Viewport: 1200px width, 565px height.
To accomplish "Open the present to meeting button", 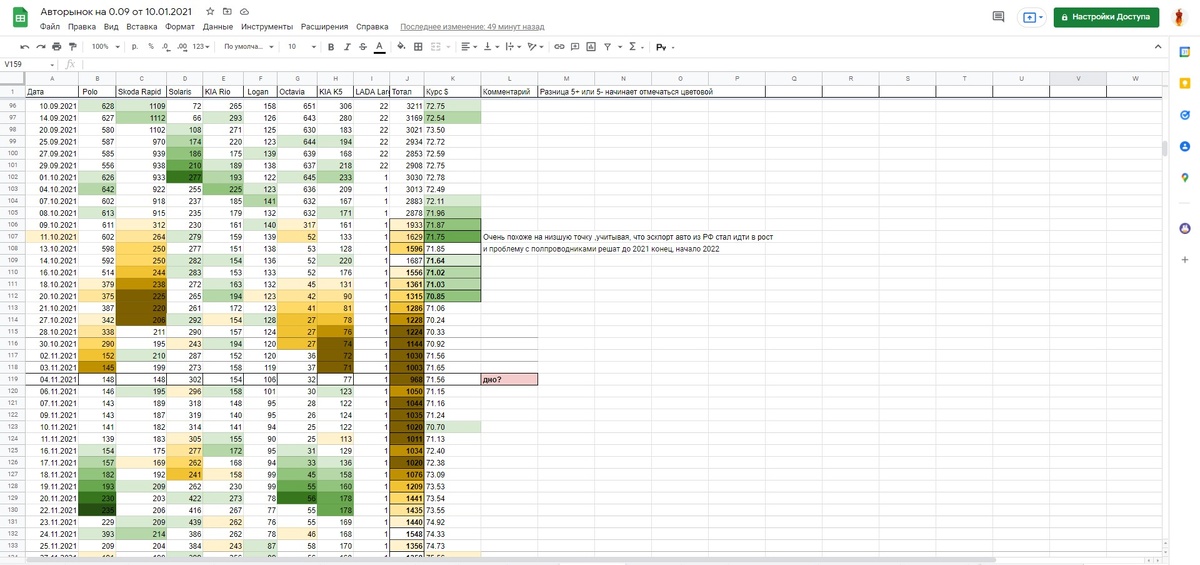I will [x=1032, y=17].
